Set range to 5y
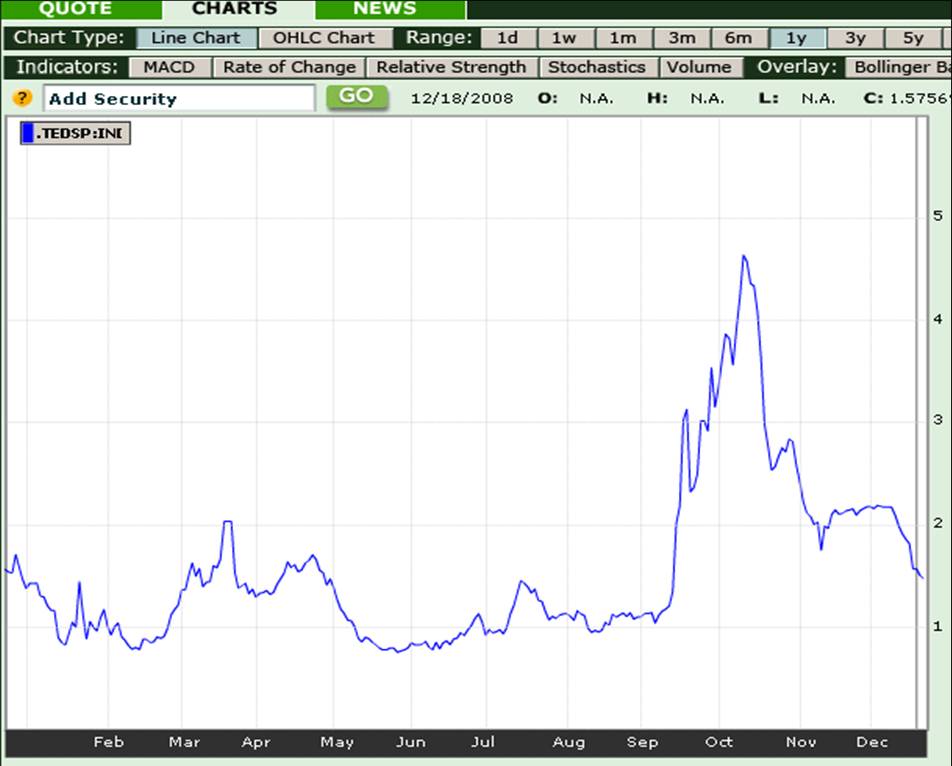The height and width of the screenshot is (766, 952). click(x=913, y=38)
